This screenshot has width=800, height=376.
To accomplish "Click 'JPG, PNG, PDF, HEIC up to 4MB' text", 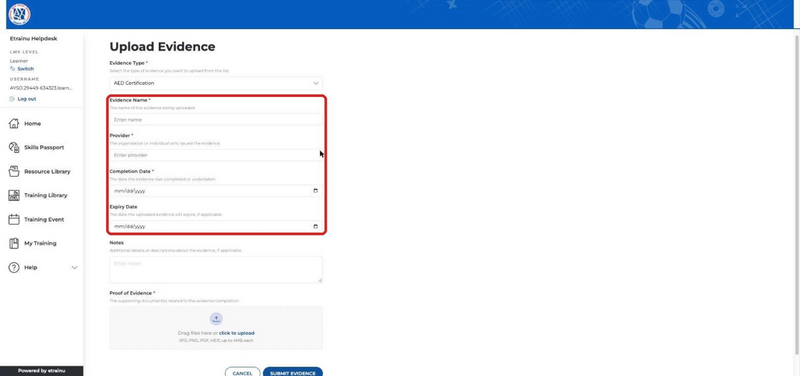I will click(x=216, y=340).
